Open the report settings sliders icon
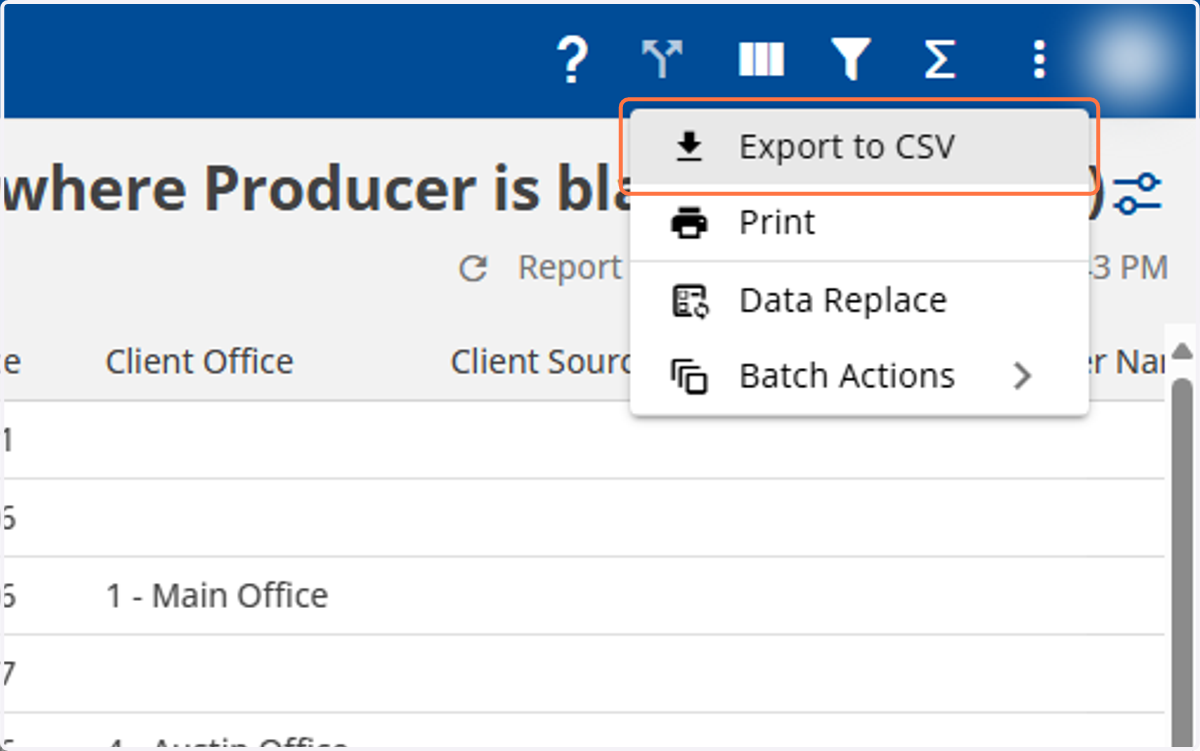 pos(1138,193)
